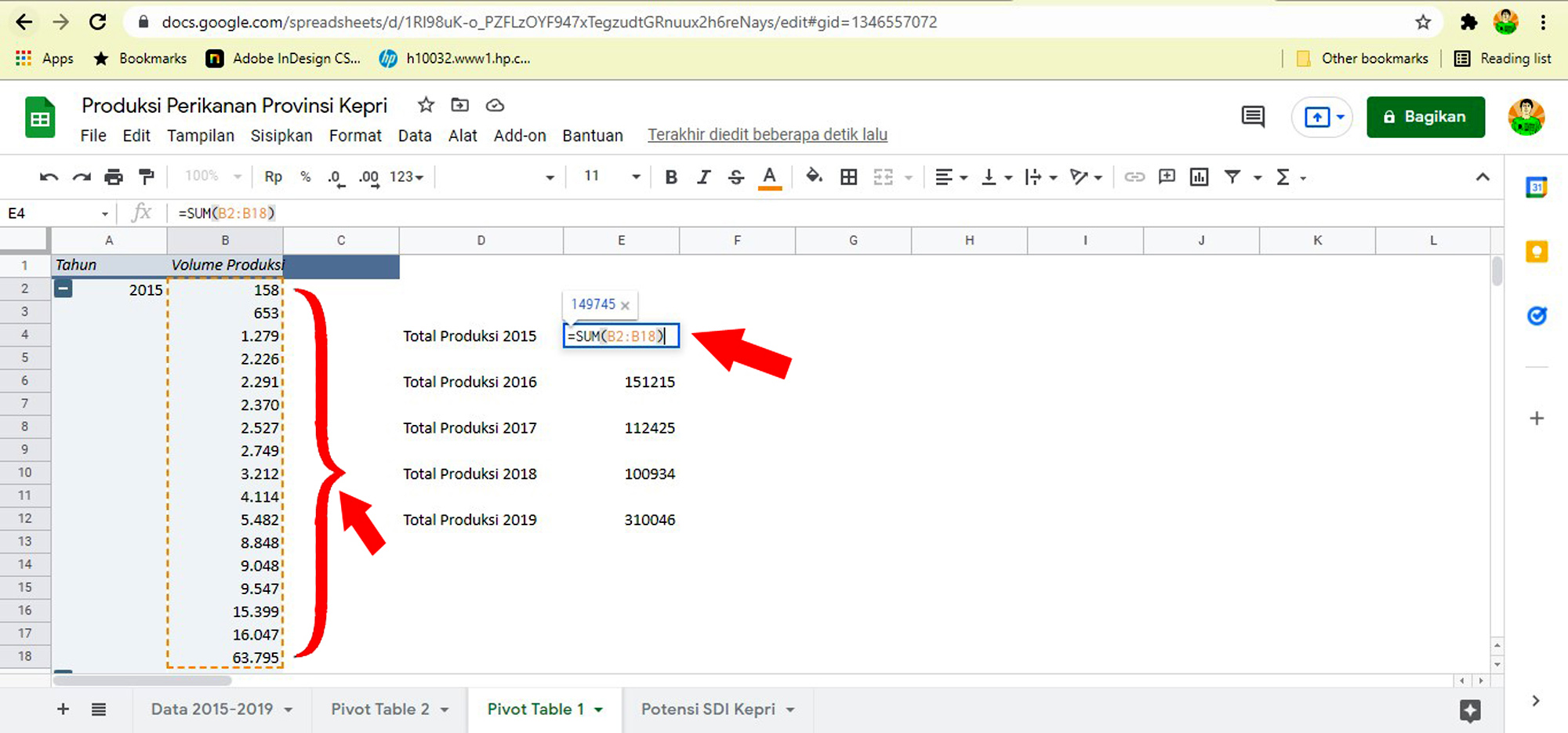
Task: Click the insert link icon
Action: point(1134,176)
